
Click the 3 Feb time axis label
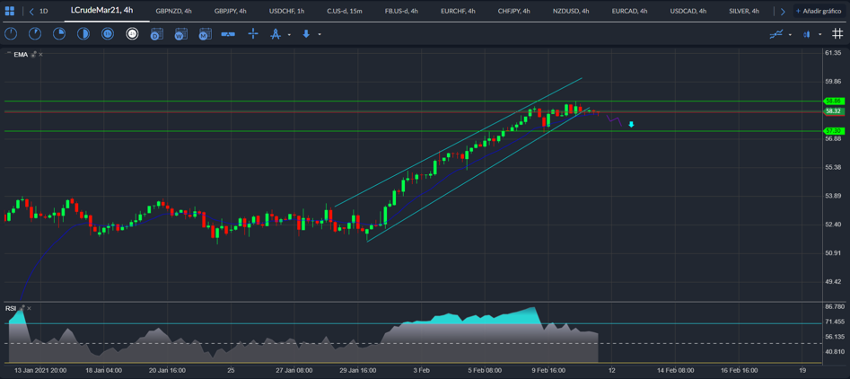[x=421, y=371]
